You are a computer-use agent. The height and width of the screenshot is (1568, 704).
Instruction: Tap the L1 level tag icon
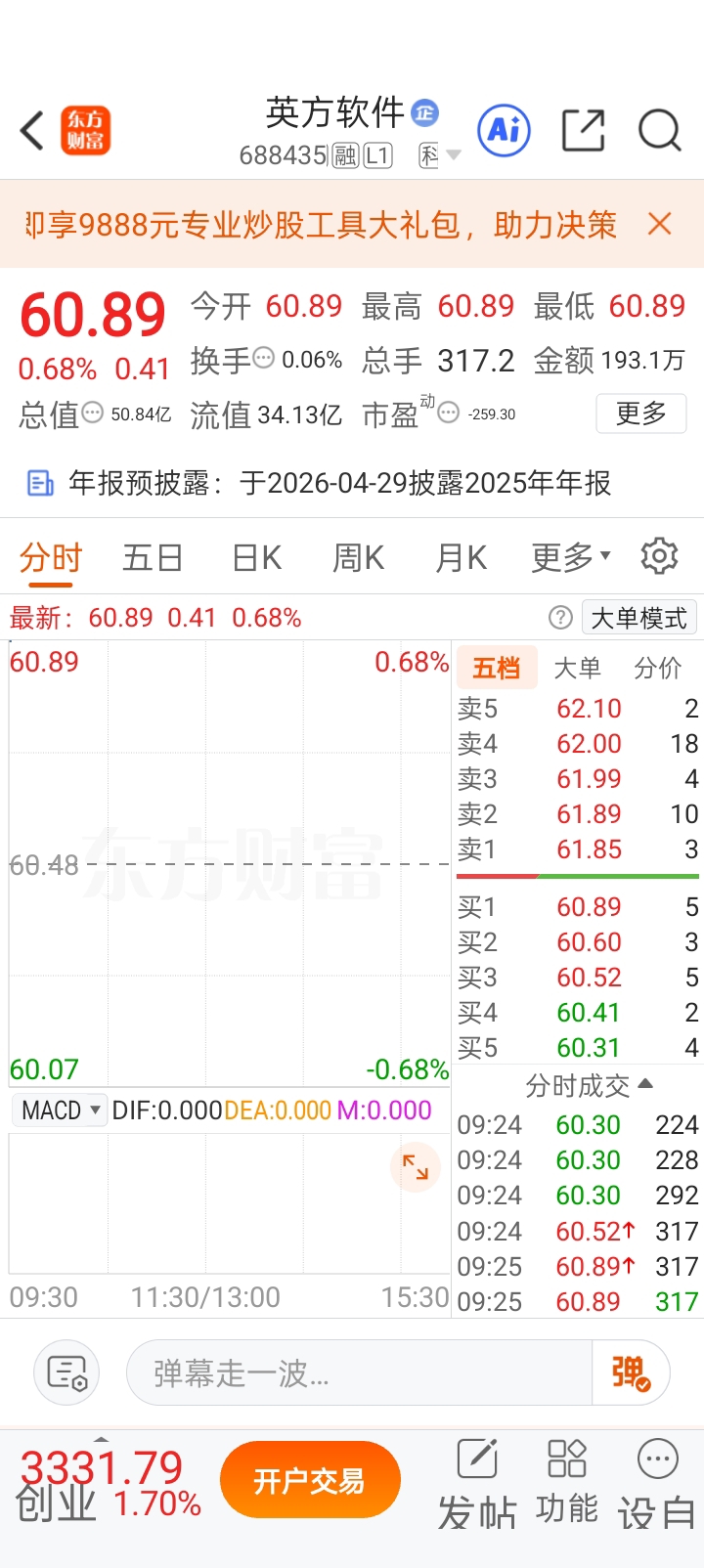(x=377, y=155)
